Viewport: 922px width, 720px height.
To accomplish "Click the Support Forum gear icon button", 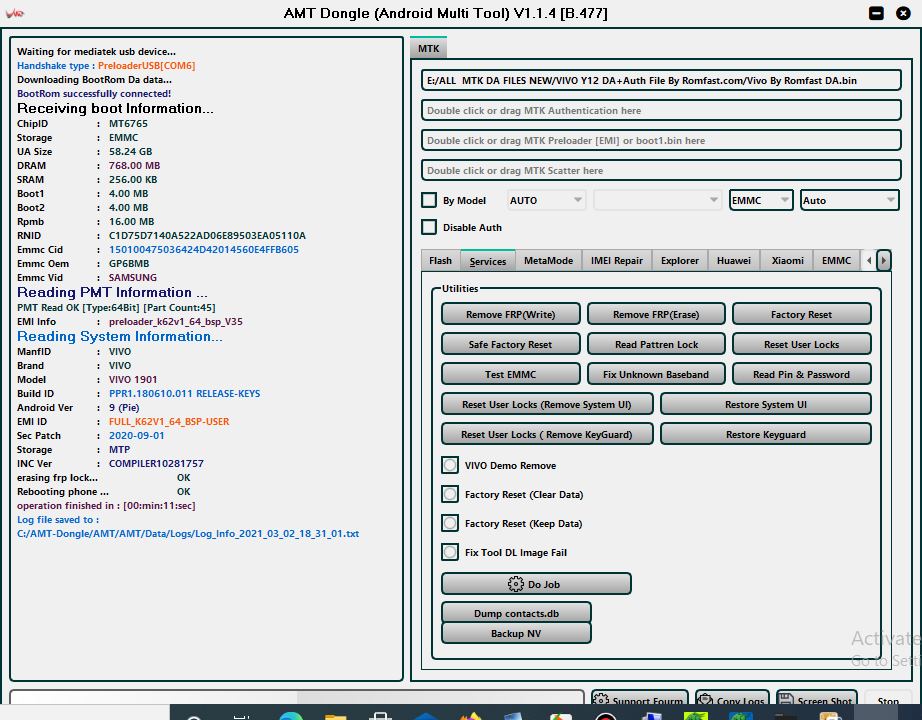I will pyautogui.click(x=638, y=700).
